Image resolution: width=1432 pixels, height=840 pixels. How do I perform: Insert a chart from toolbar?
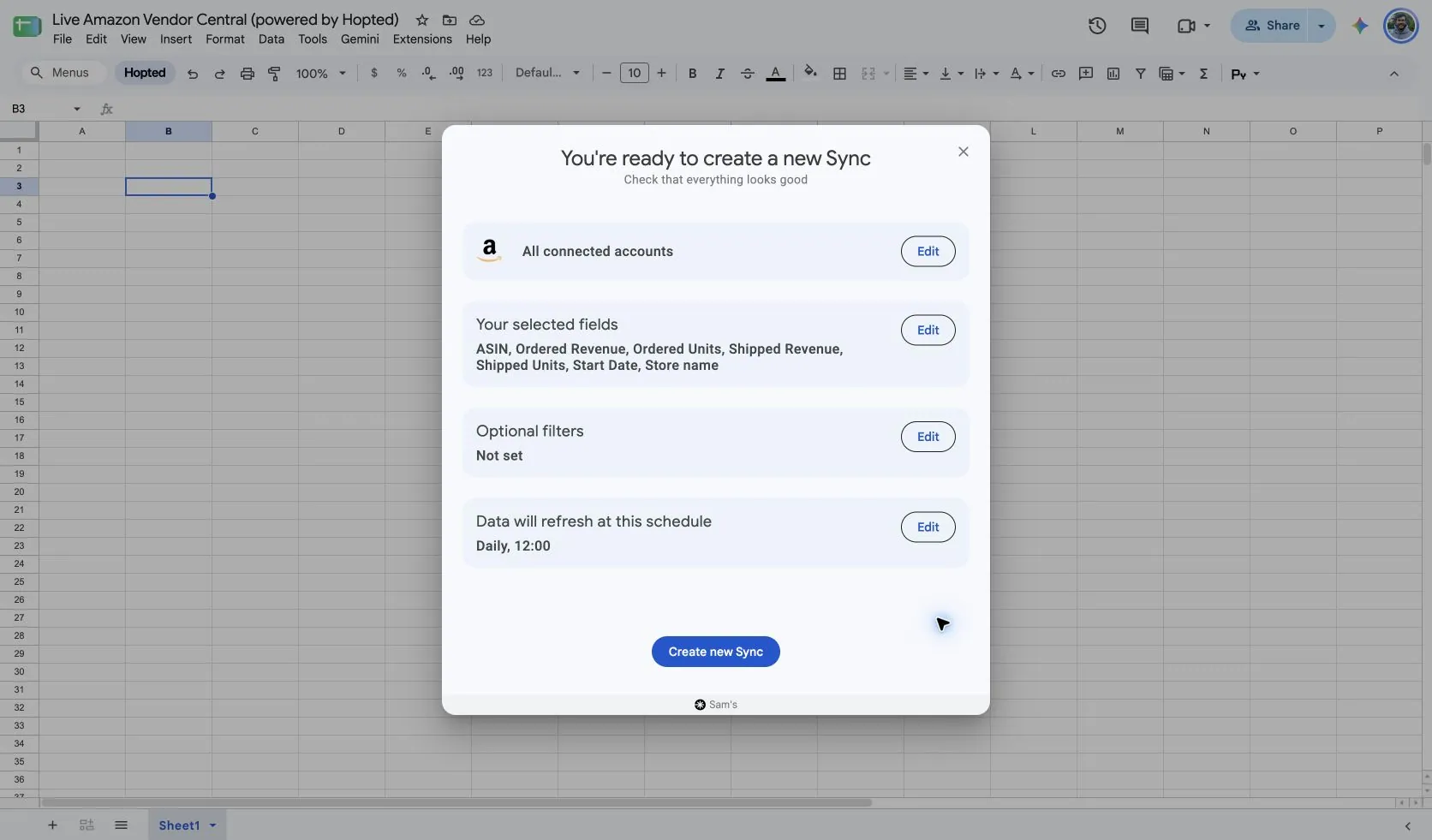[1113, 74]
